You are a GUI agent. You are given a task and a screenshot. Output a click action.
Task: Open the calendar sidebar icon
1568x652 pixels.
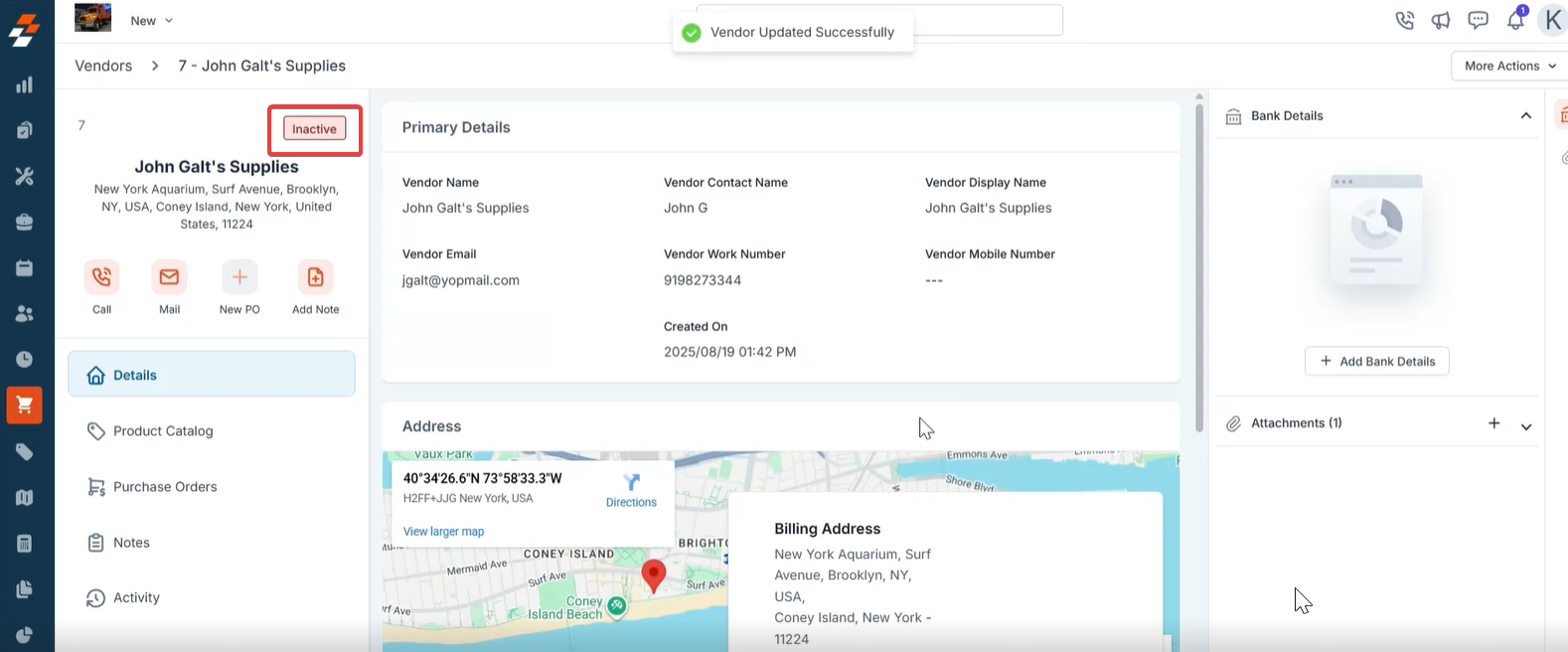pos(25,267)
